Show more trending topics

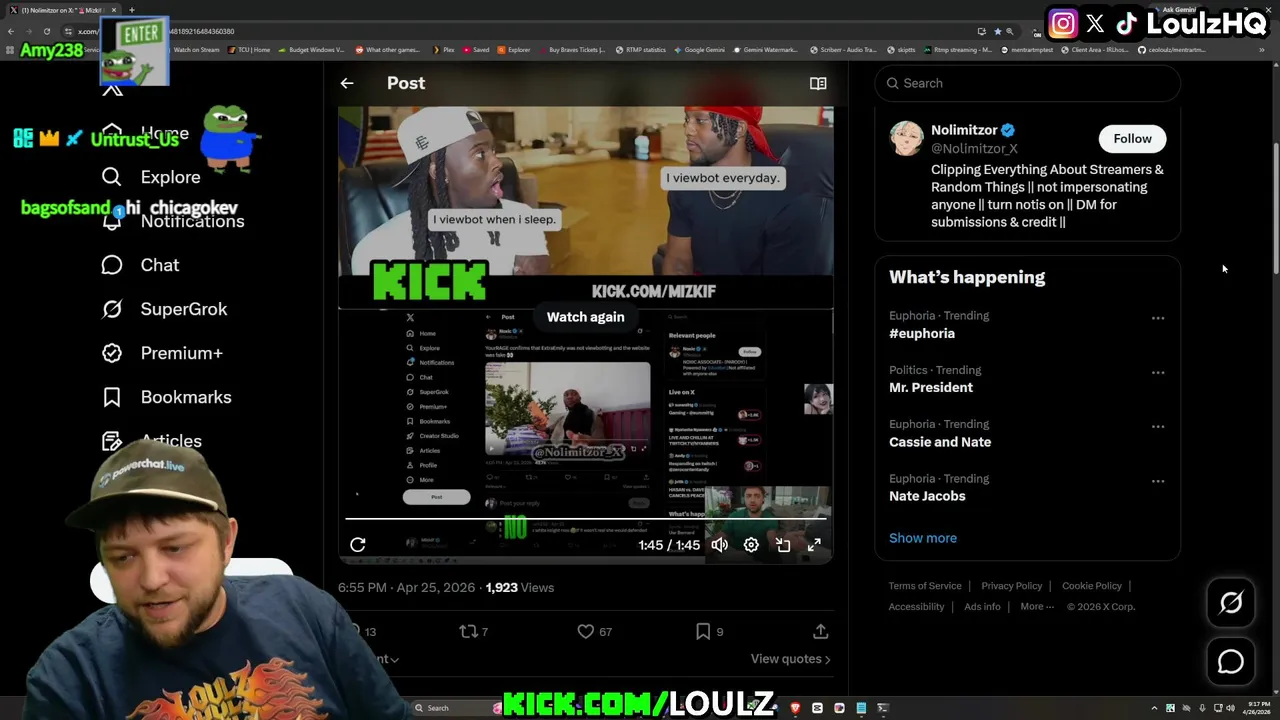click(923, 538)
